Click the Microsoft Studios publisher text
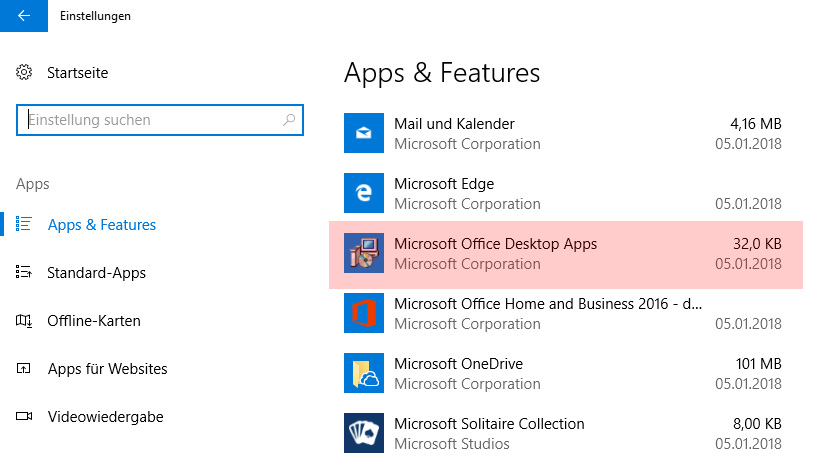Screen dimensions: 819x469 tap(452, 444)
